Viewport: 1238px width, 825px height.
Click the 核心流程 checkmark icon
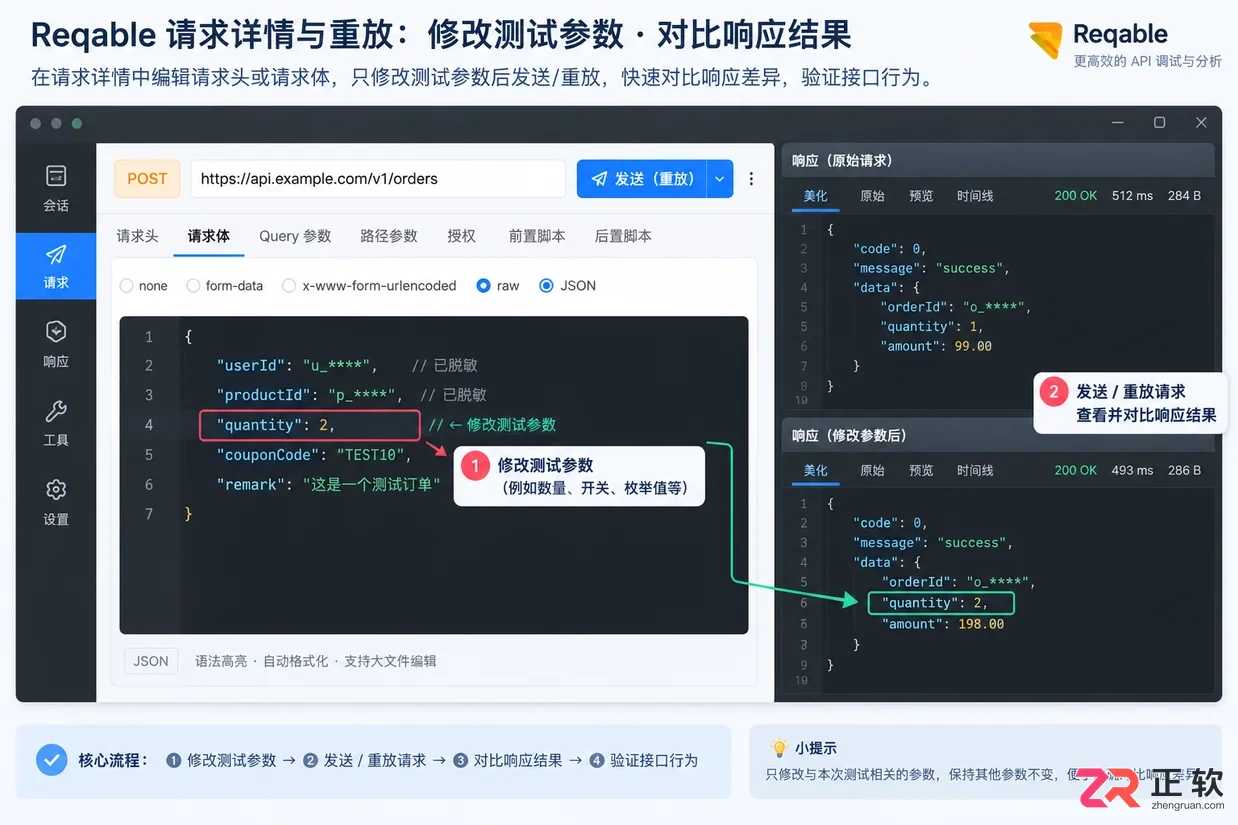52,760
